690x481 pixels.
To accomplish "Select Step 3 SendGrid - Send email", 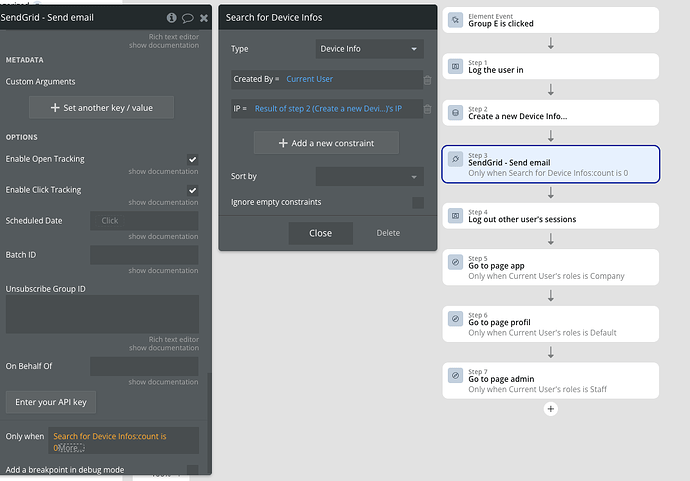I will click(x=551, y=164).
